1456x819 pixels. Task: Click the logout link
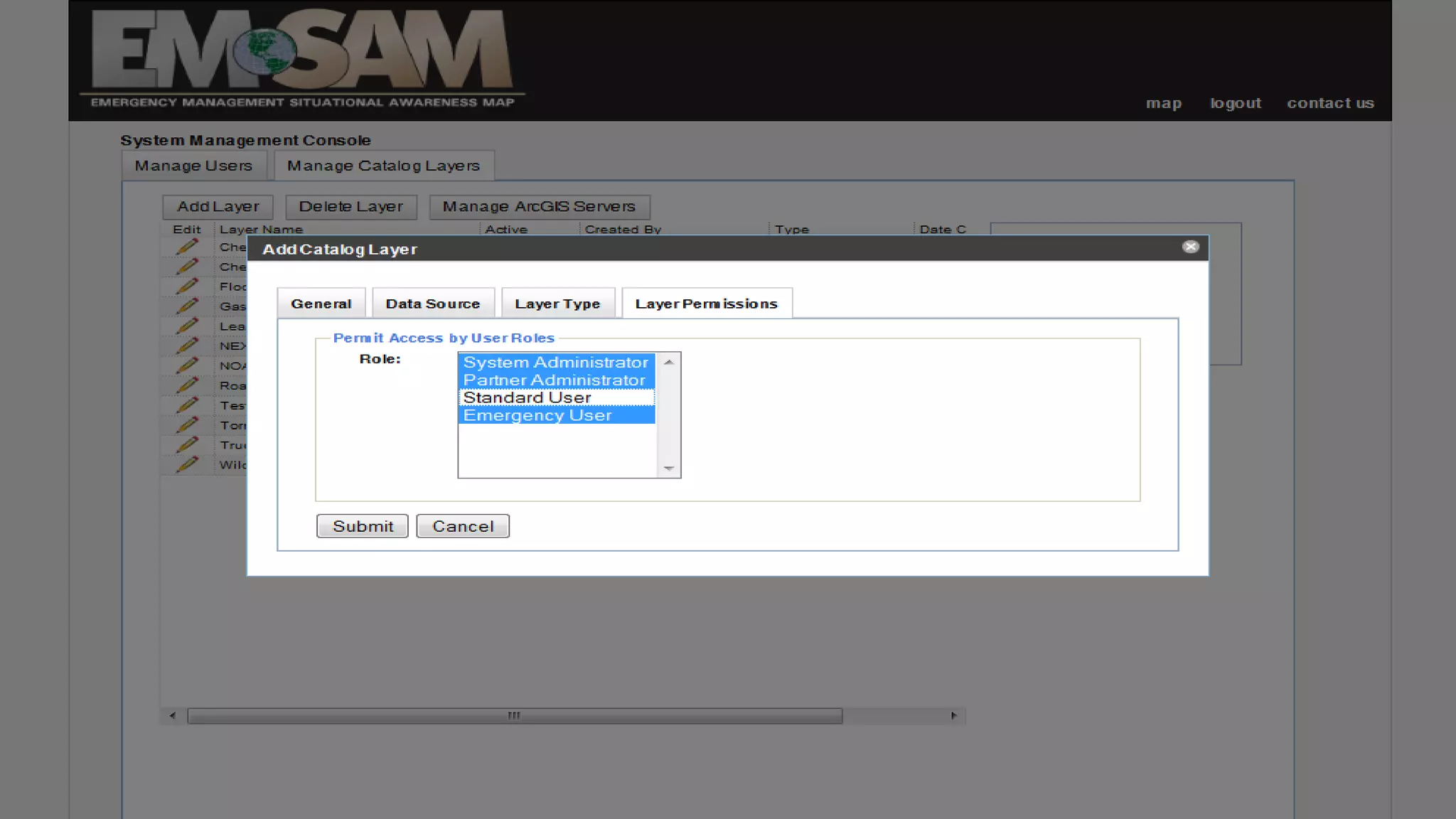click(1235, 103)
